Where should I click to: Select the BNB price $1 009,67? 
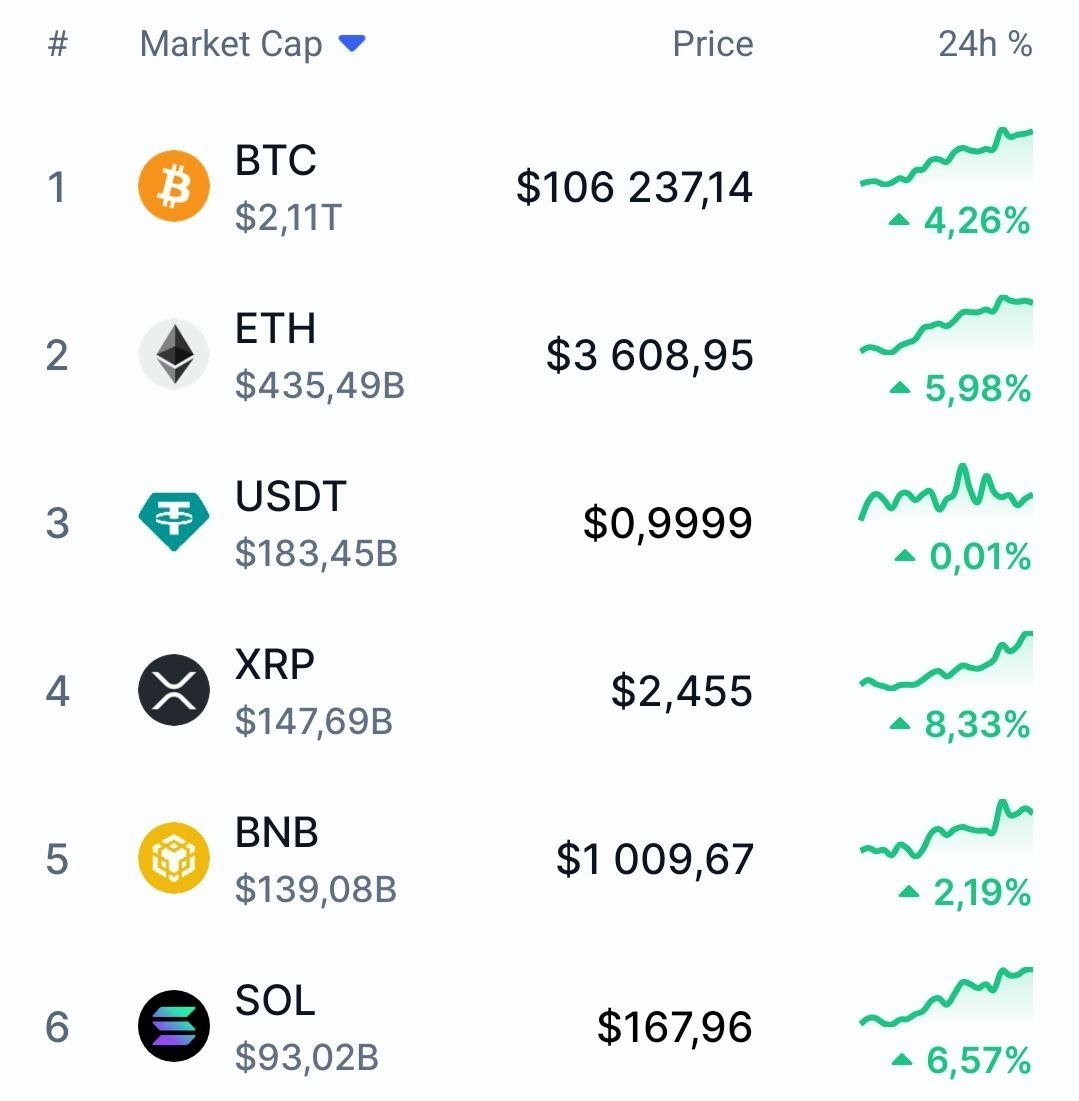point(654,859)
